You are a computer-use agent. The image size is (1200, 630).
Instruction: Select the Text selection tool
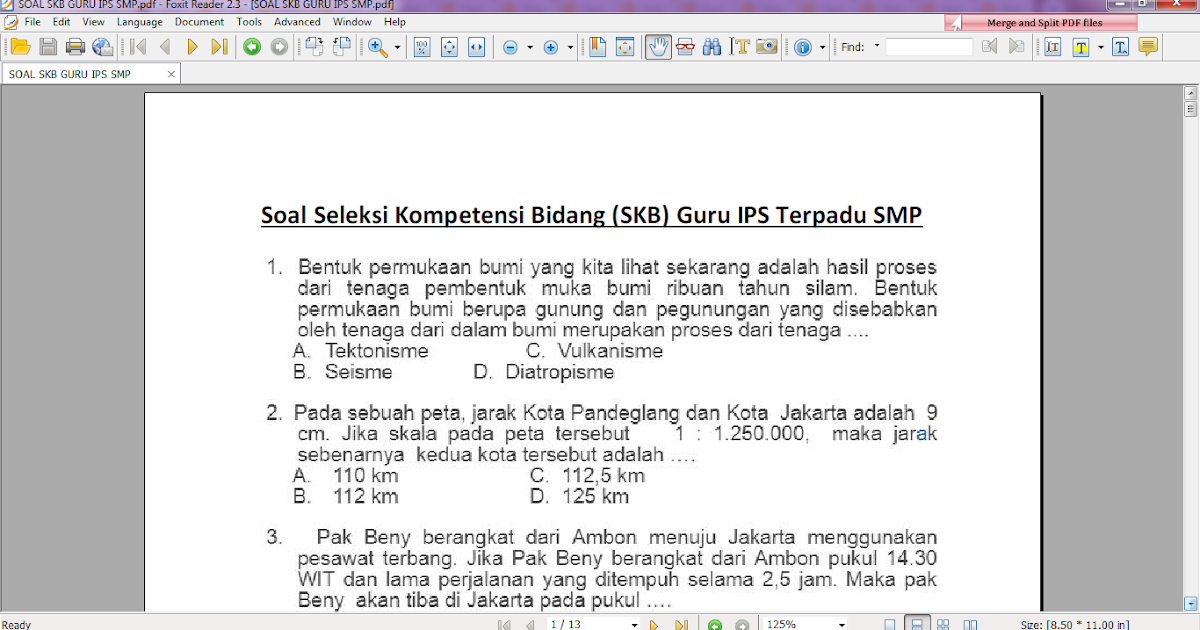(740, 46)
